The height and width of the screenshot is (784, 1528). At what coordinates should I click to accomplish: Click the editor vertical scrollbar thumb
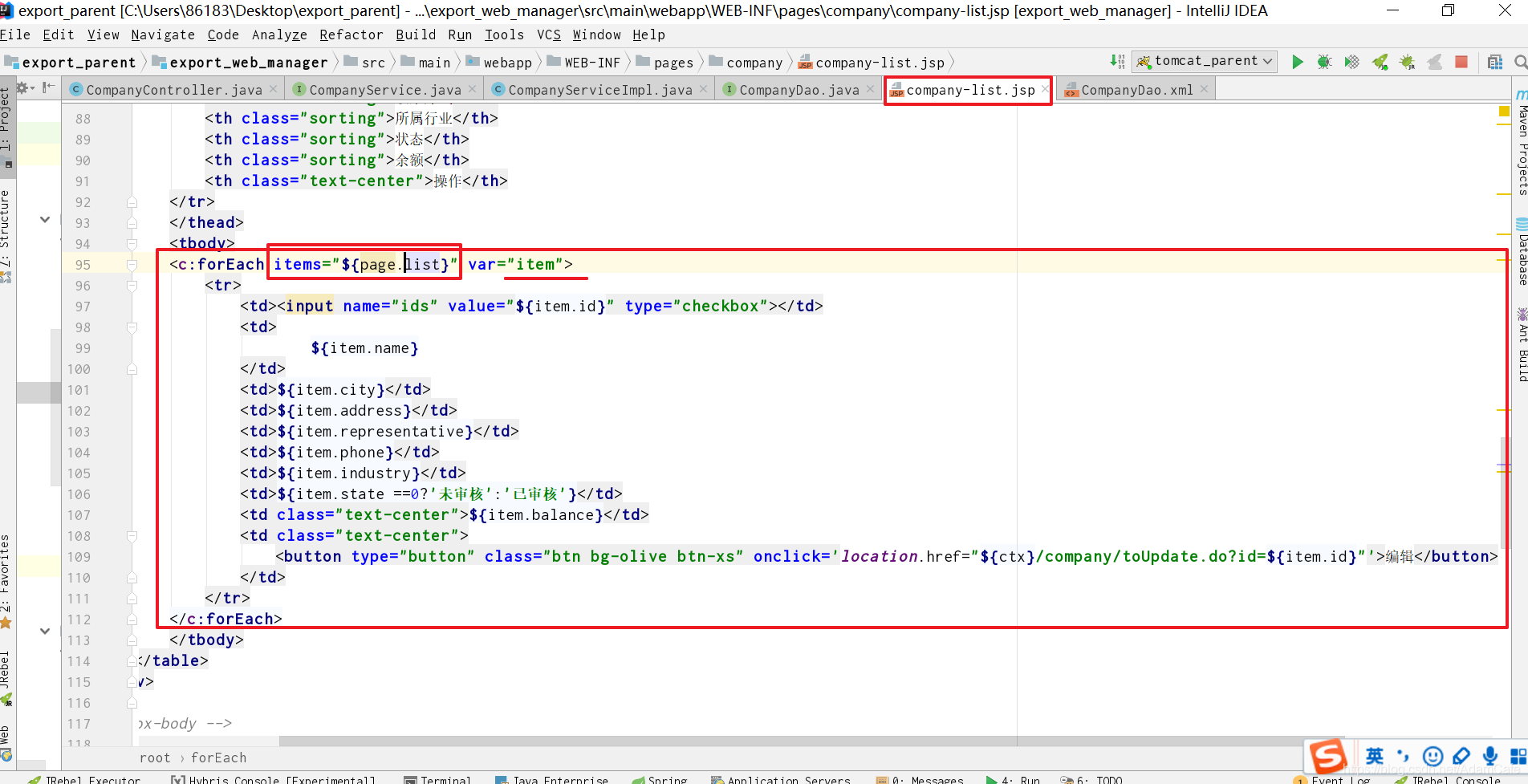tap(1504, 493)
